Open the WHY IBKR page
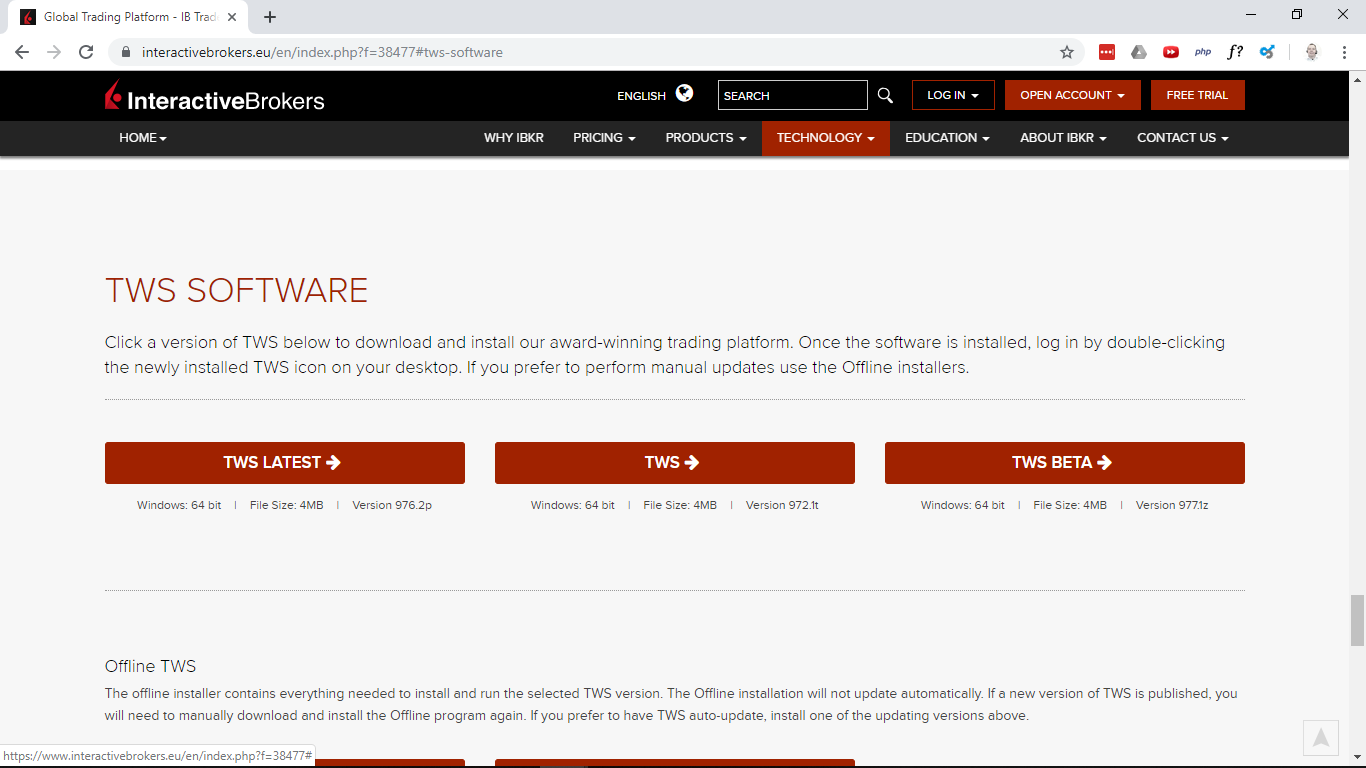Image resolution: width=1366 pixels, height=768 pixels. [514, 138]
